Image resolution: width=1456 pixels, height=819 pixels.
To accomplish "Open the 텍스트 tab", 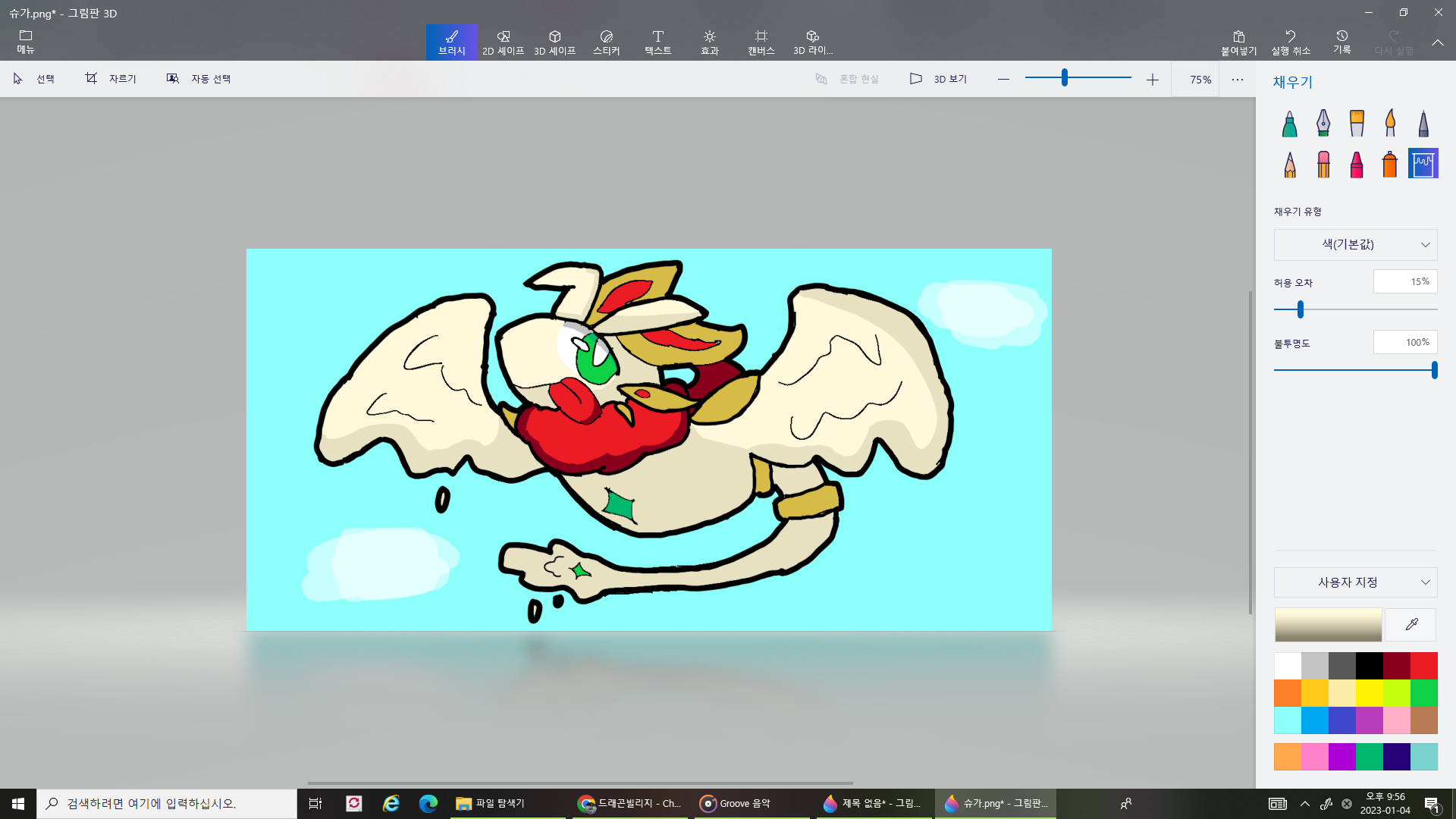I will click(657, 42).
